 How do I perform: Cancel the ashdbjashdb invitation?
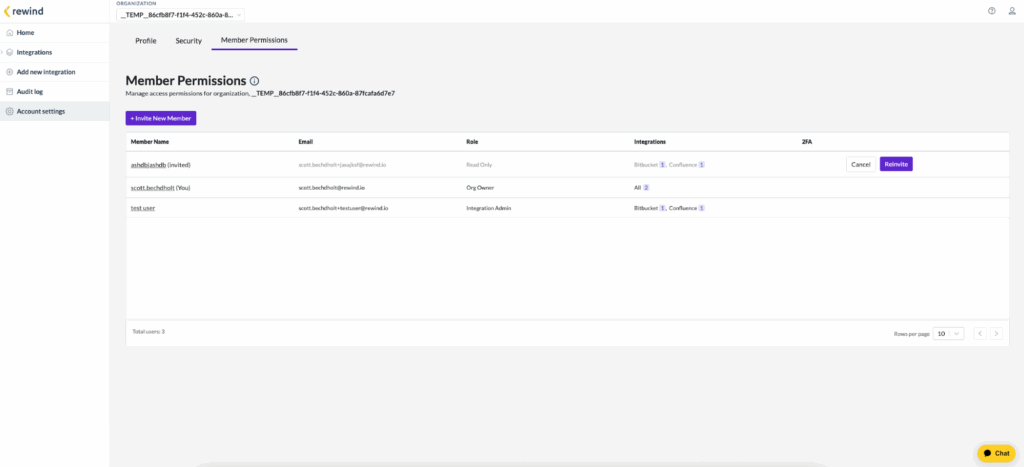click(861, 165)
